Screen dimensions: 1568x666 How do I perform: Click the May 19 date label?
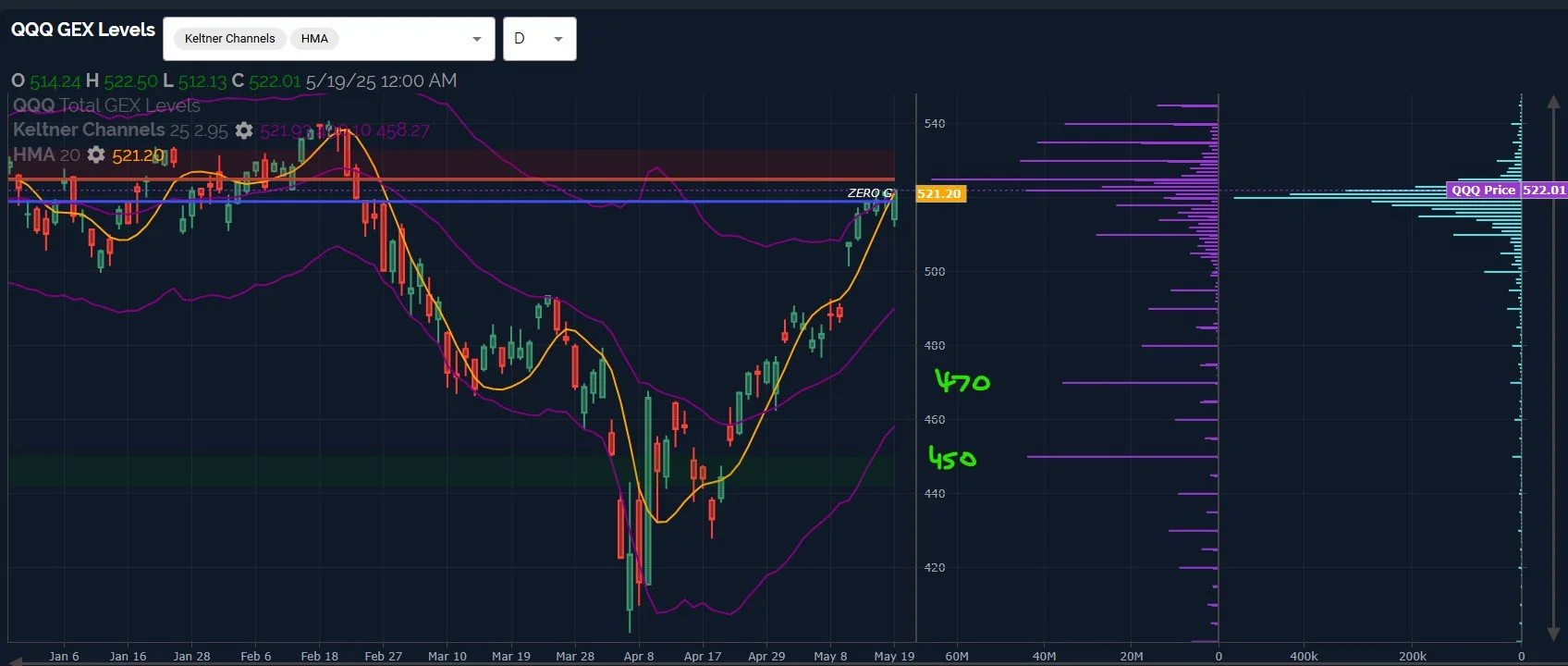click(x=894, y=656)
